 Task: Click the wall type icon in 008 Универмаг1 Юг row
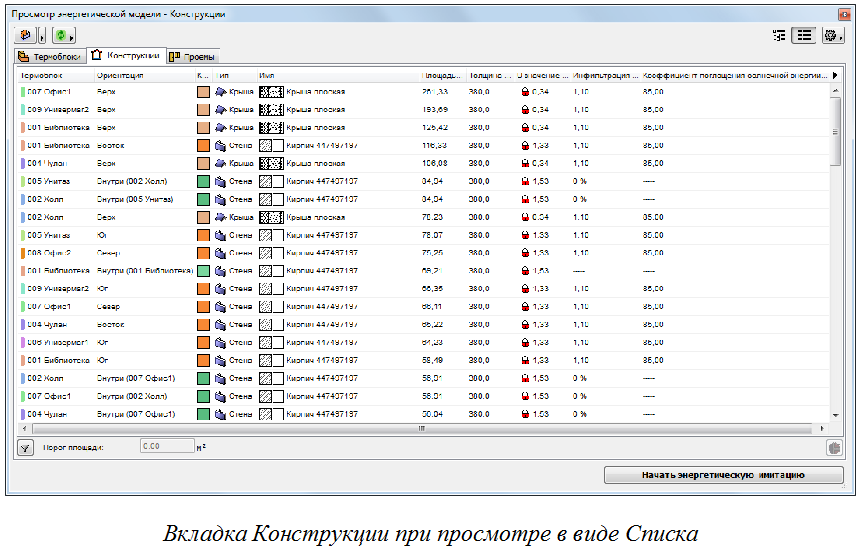pos(220,342)
